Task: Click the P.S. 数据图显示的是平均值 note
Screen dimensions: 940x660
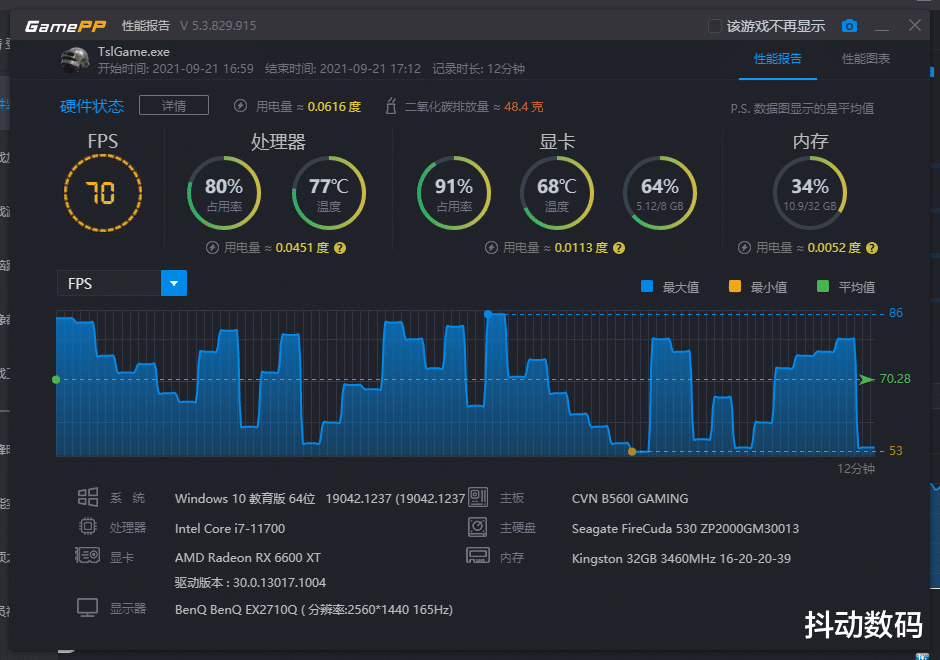Action: [802, 109]
